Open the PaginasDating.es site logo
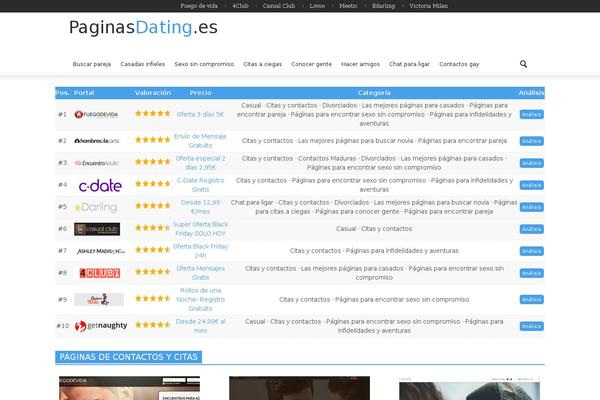The image size is (600, 400). click(x=143, y=28)
